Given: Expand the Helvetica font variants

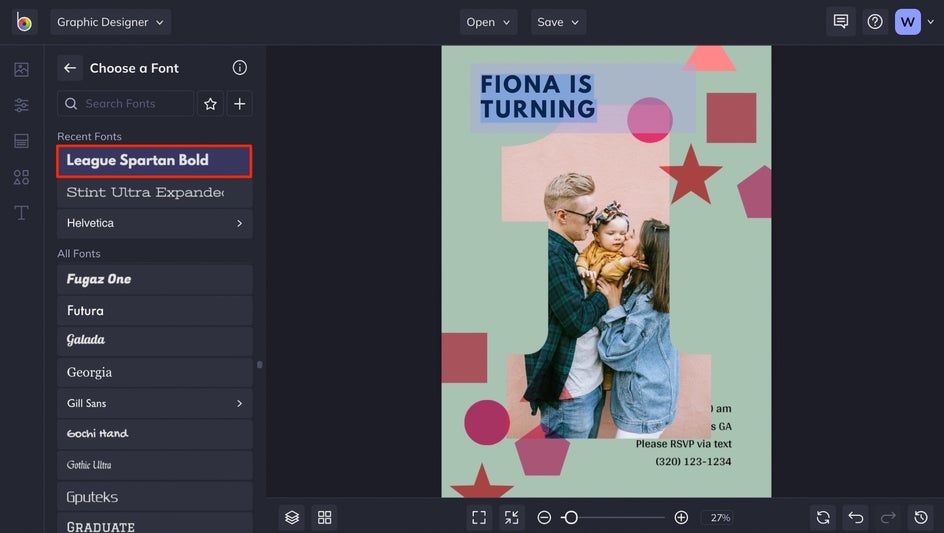Looking at the screenshot, I should pyautogui.click(x=239, y=223).
